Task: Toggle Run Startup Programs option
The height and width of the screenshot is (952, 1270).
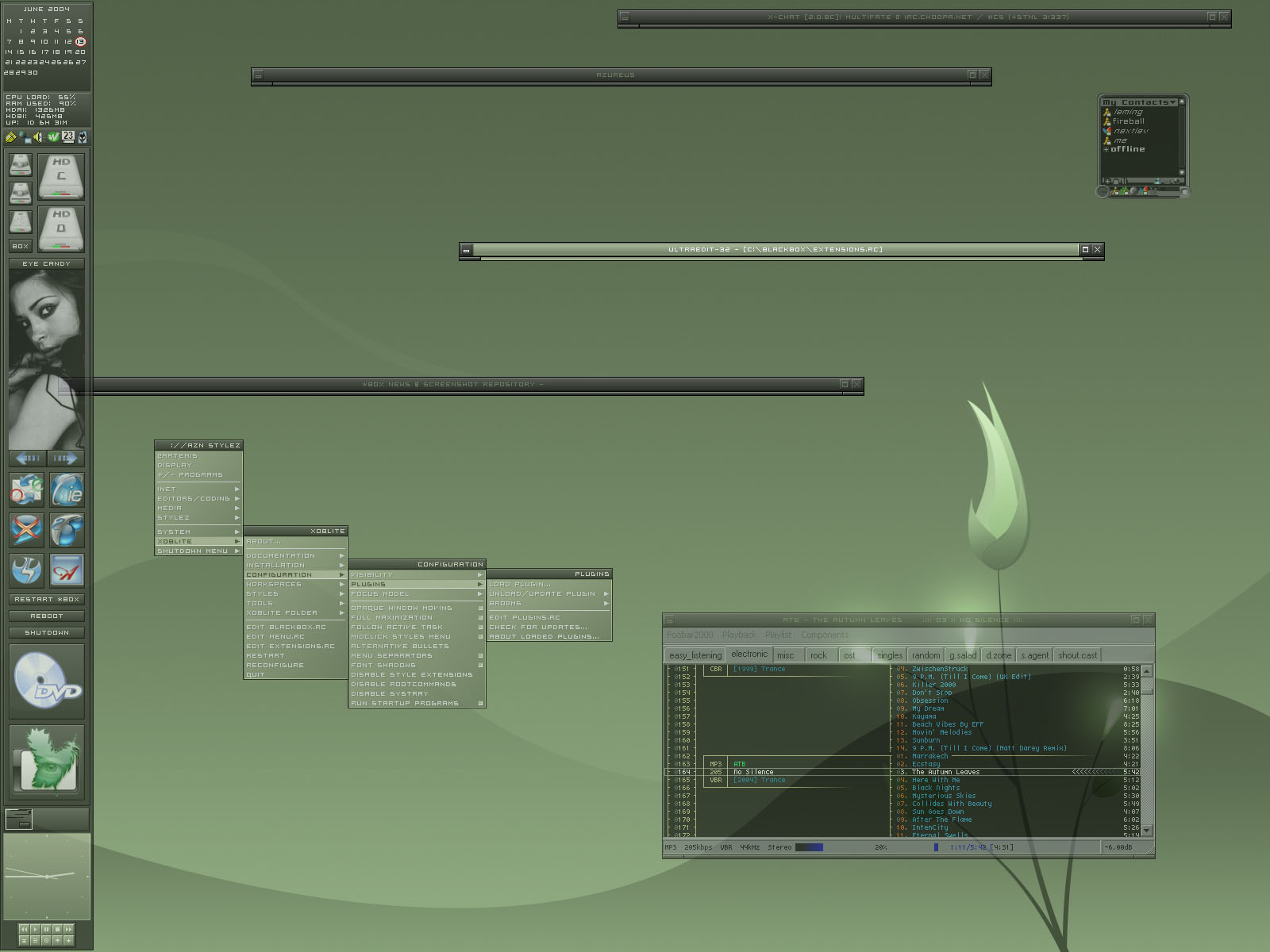Action: (417, 703)
